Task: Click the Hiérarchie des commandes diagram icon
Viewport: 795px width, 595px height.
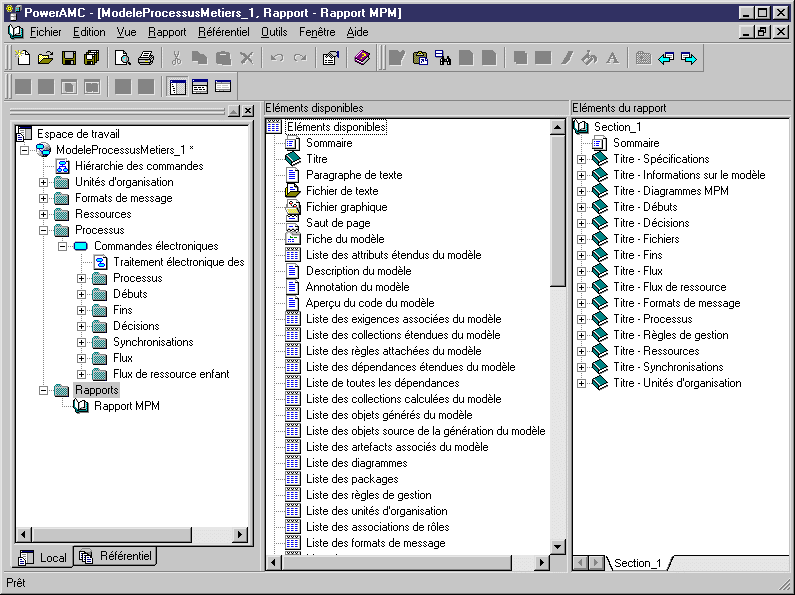Action: point(62,166)
